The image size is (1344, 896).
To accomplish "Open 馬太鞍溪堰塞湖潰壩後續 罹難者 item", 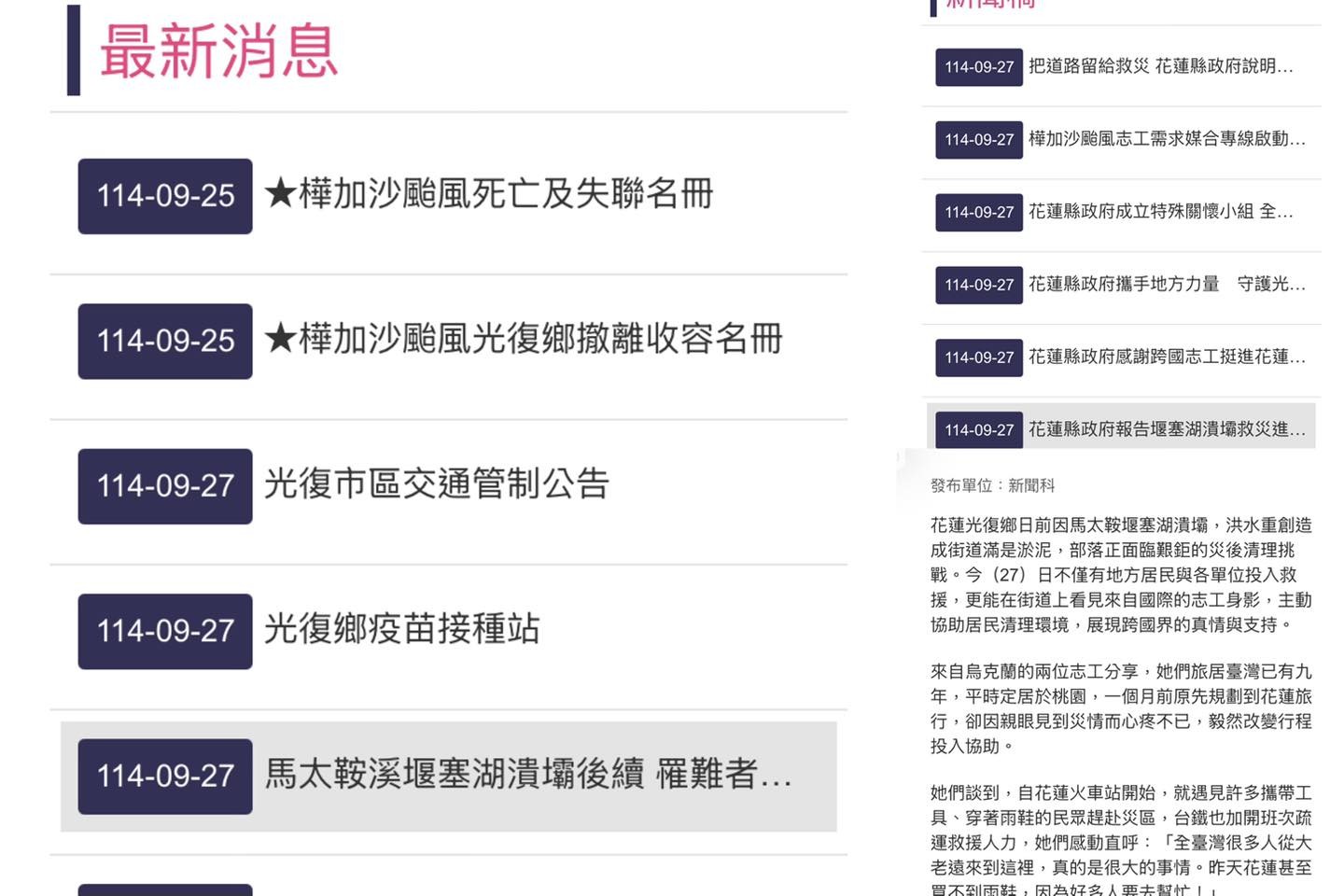I will [x=528, y=775].
